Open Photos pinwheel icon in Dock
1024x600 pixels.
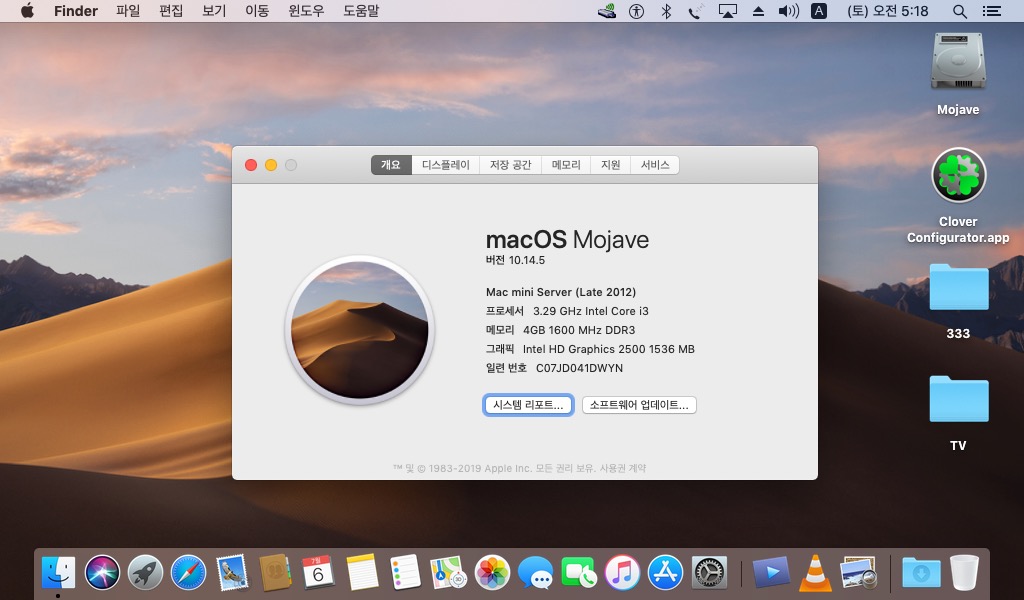tap(492, 573)
